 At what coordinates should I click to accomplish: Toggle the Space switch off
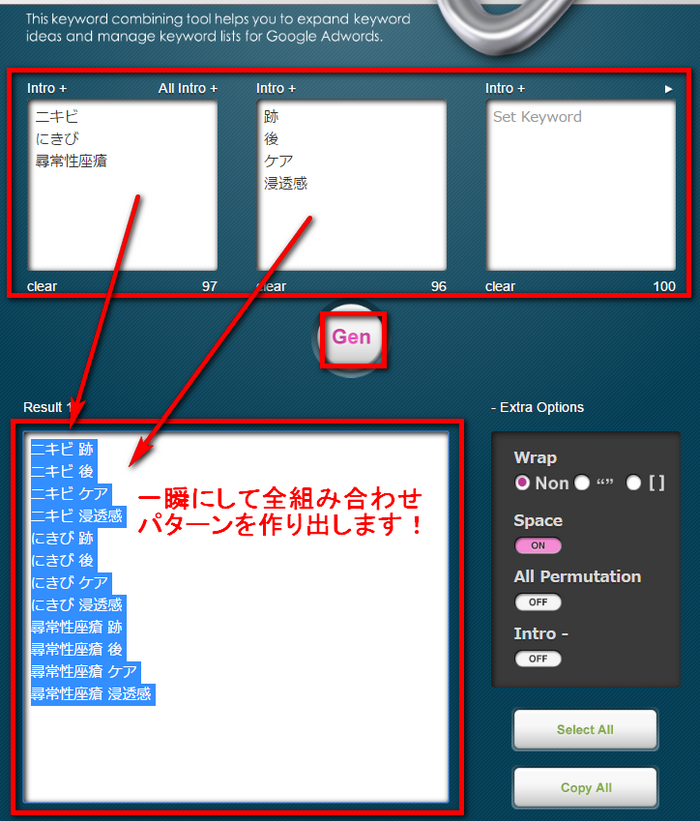click(538, 546)
